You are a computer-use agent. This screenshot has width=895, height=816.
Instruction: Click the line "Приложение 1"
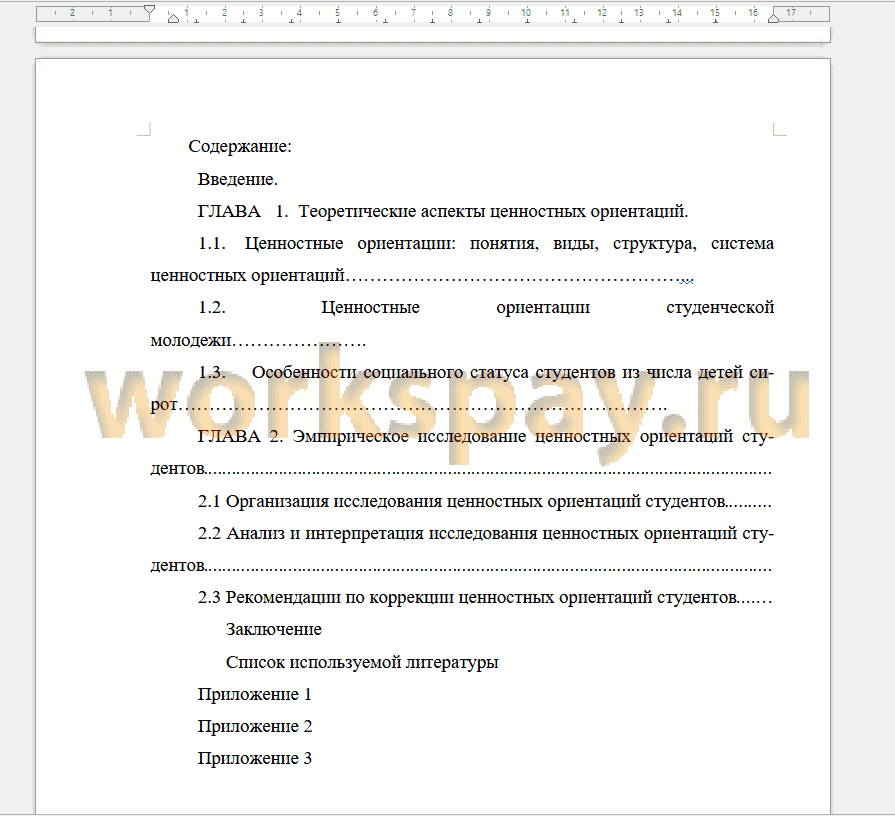[255, 694]
